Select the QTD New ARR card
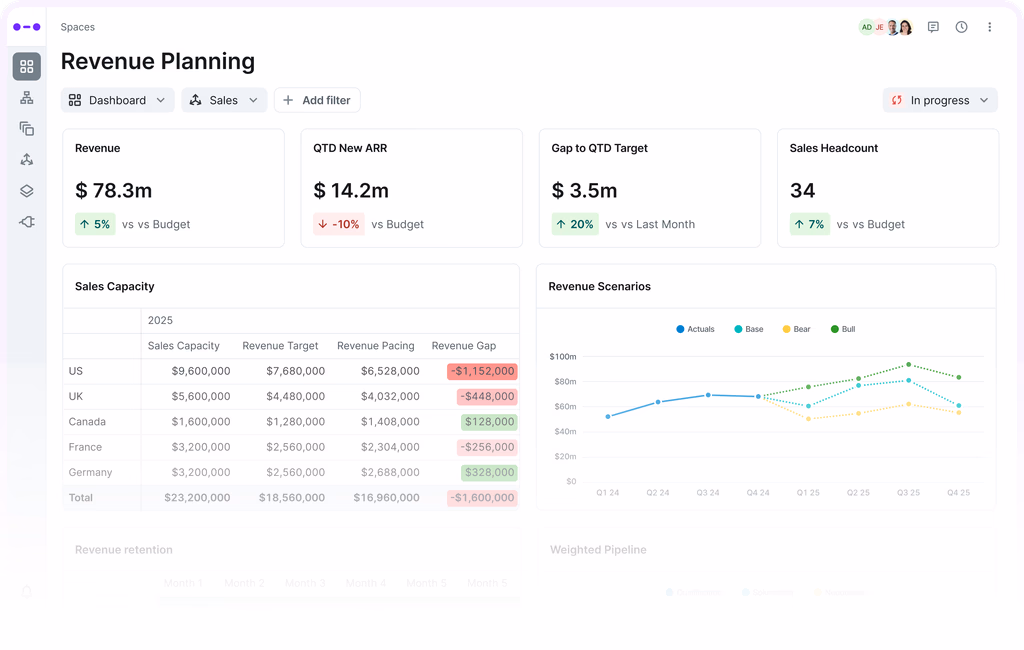 click(411, 188)
